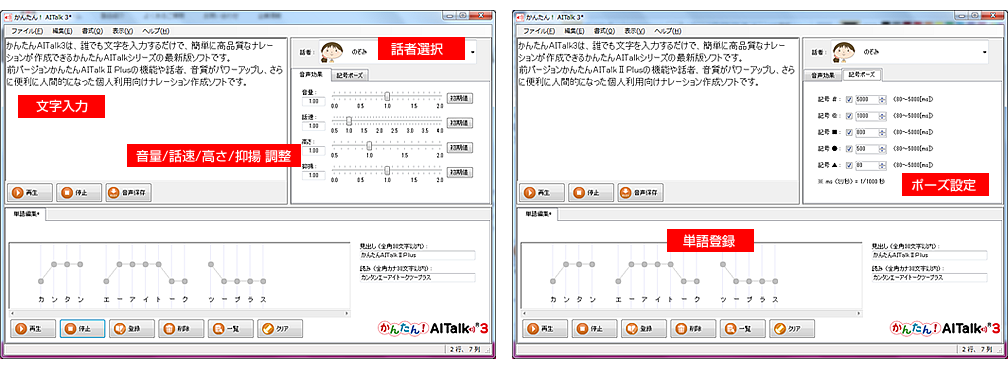
Task: Open speaker dropdown arrow beside 話者選択 label
Action: [473, 52]
